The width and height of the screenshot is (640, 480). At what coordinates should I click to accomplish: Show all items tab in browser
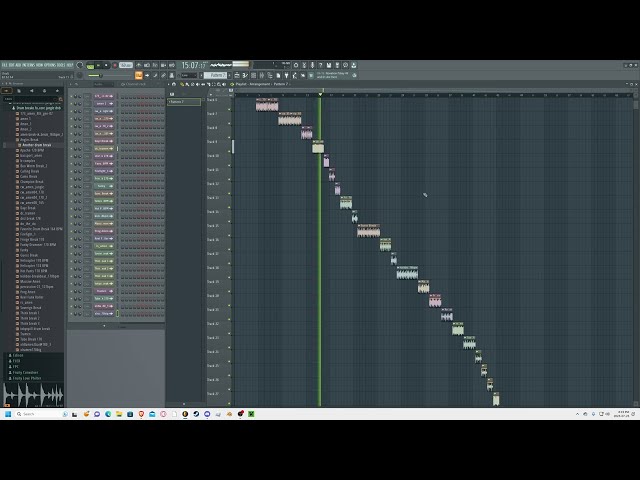[7, 91]
